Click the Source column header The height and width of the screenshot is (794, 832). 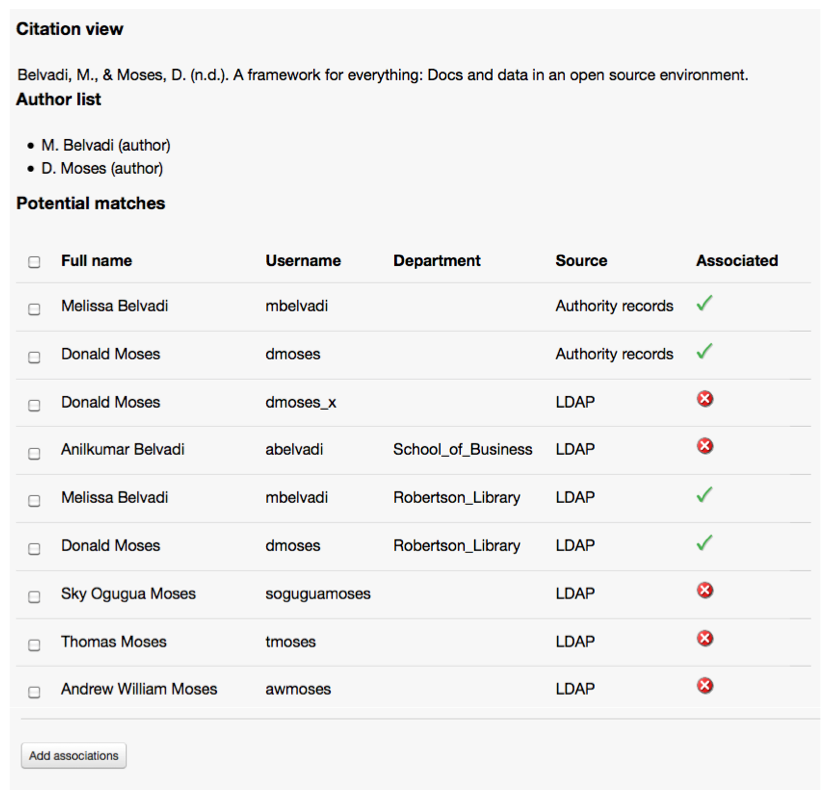click(581, 260)
